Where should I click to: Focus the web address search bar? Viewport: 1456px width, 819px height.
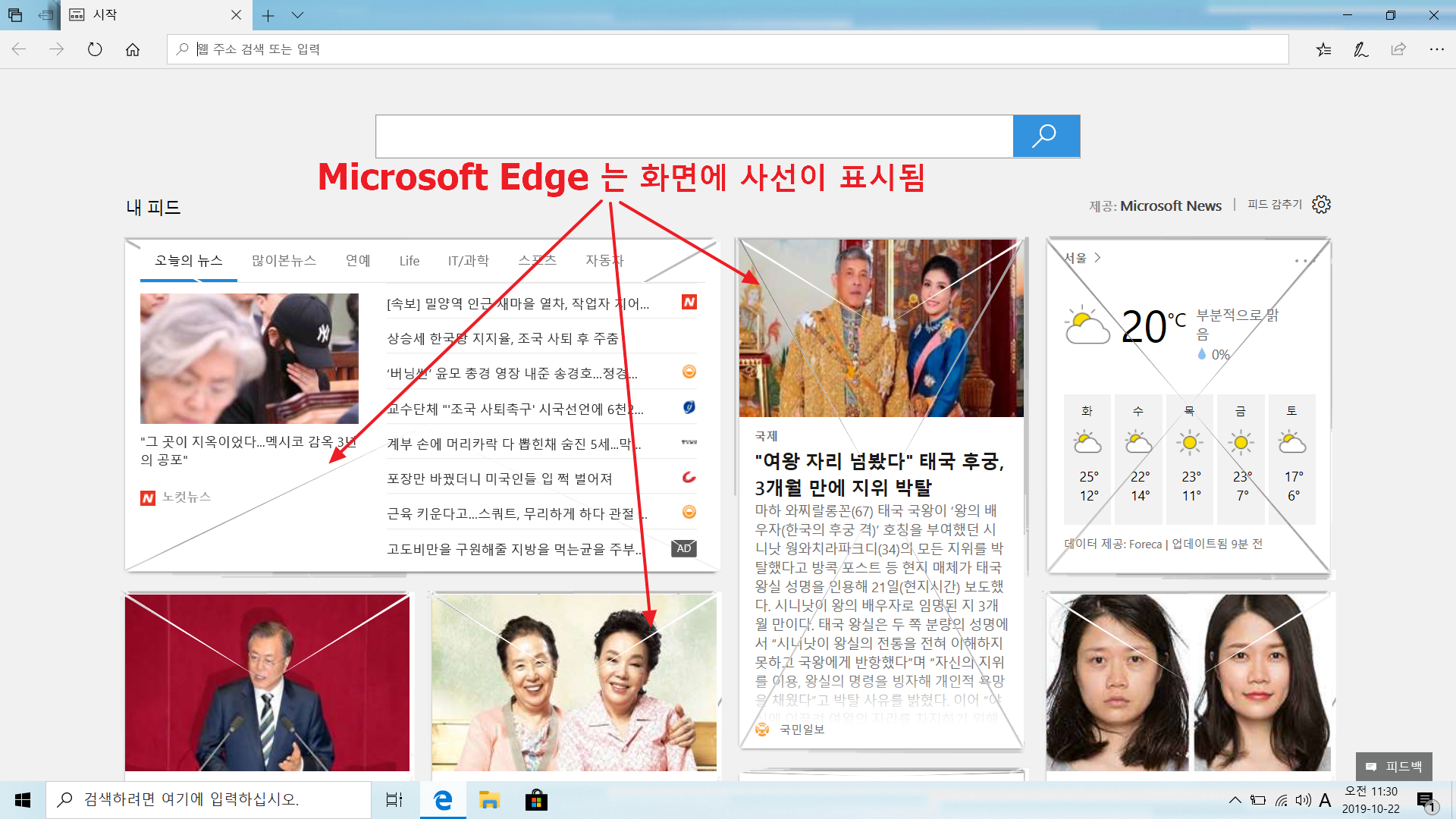[x=727, y=49]
